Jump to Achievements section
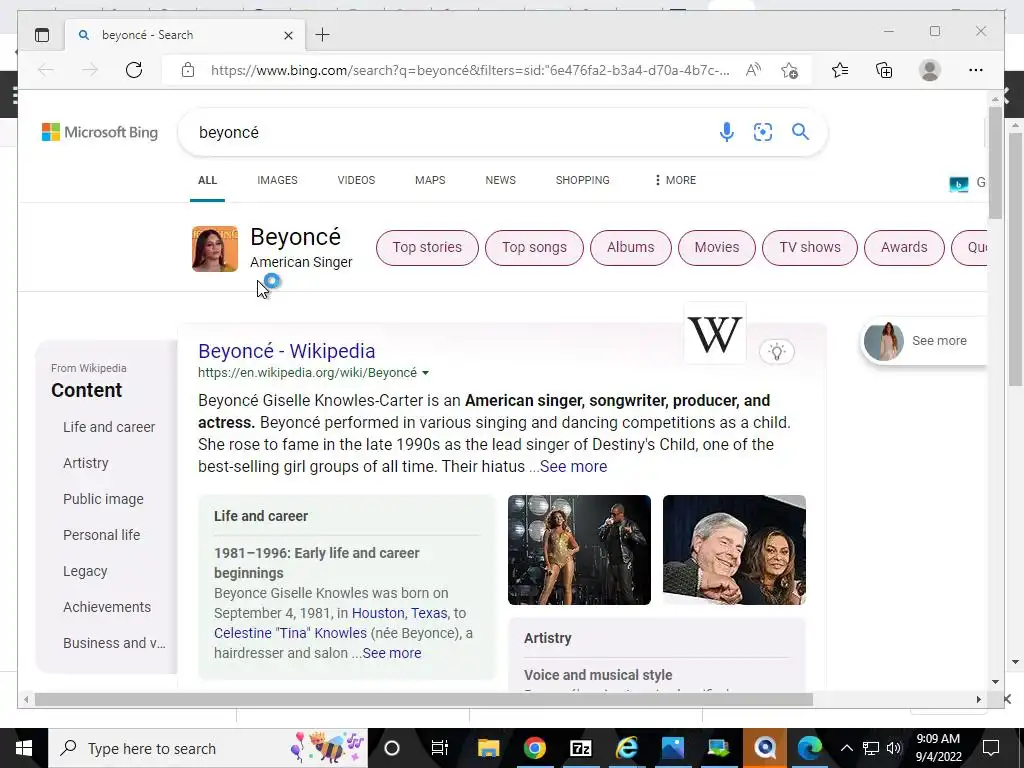 tap(106, 607)
